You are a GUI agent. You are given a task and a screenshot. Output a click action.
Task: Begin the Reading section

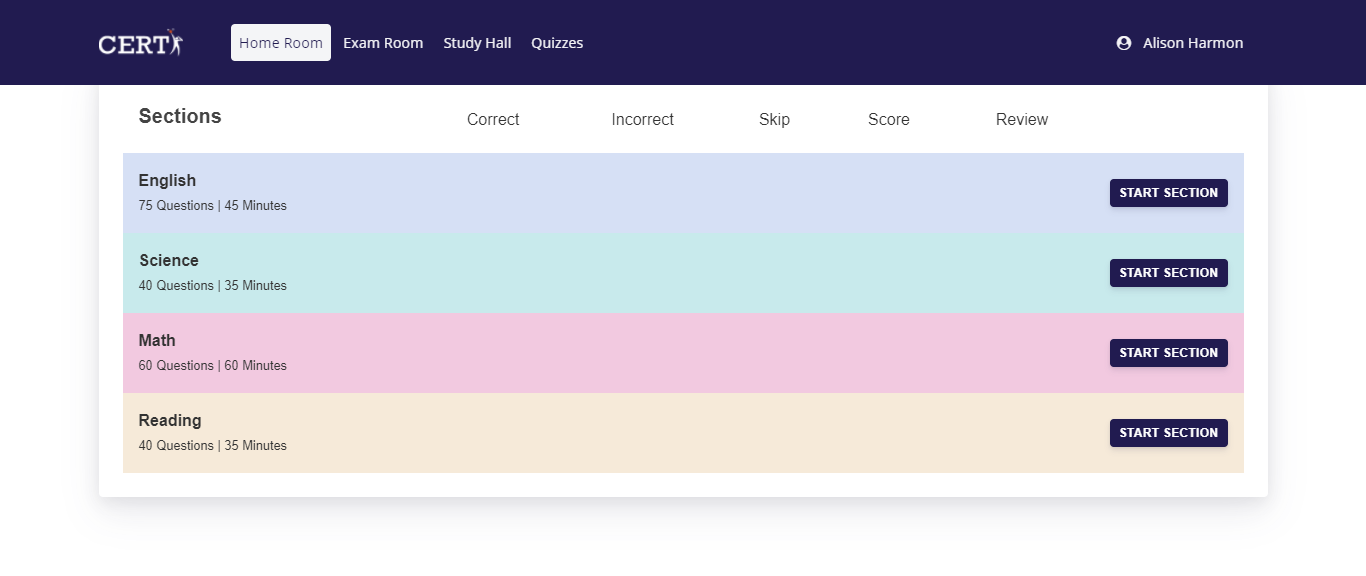tap(1168, 433)
